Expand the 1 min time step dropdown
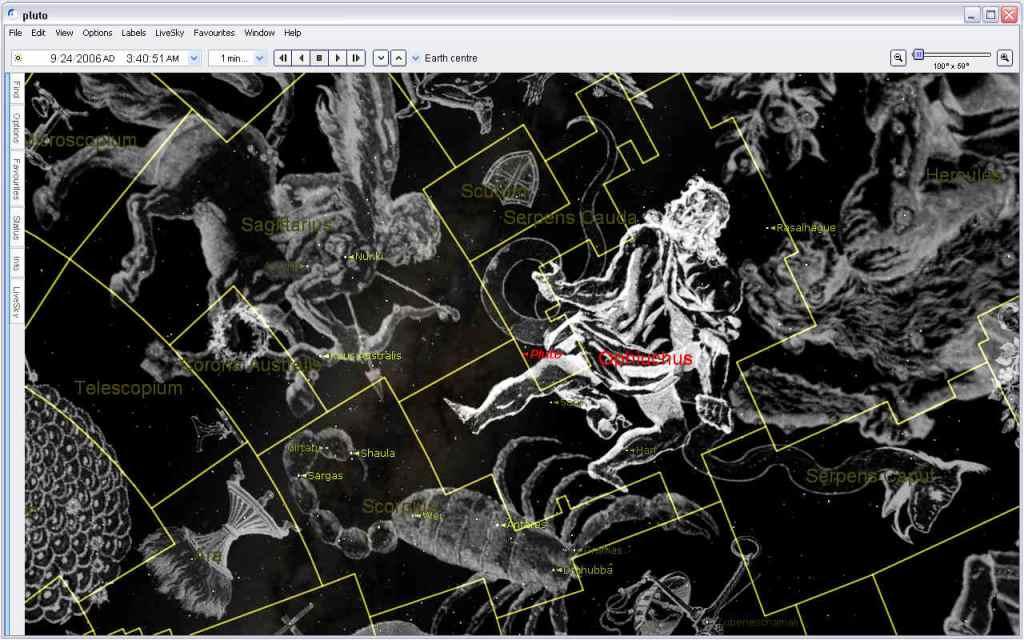The image size is (1024, 640). click(259, 58)
